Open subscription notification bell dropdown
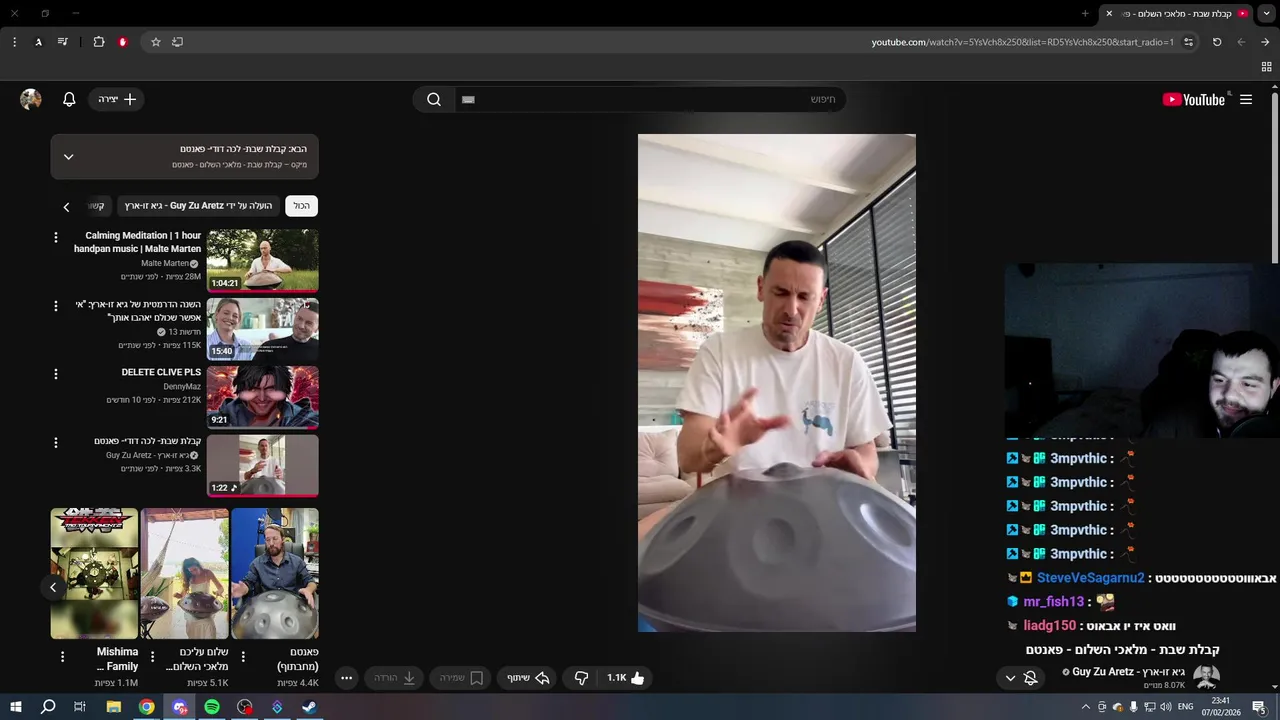The height and width of the screenshot is (720, 1280). (1020, 677)
